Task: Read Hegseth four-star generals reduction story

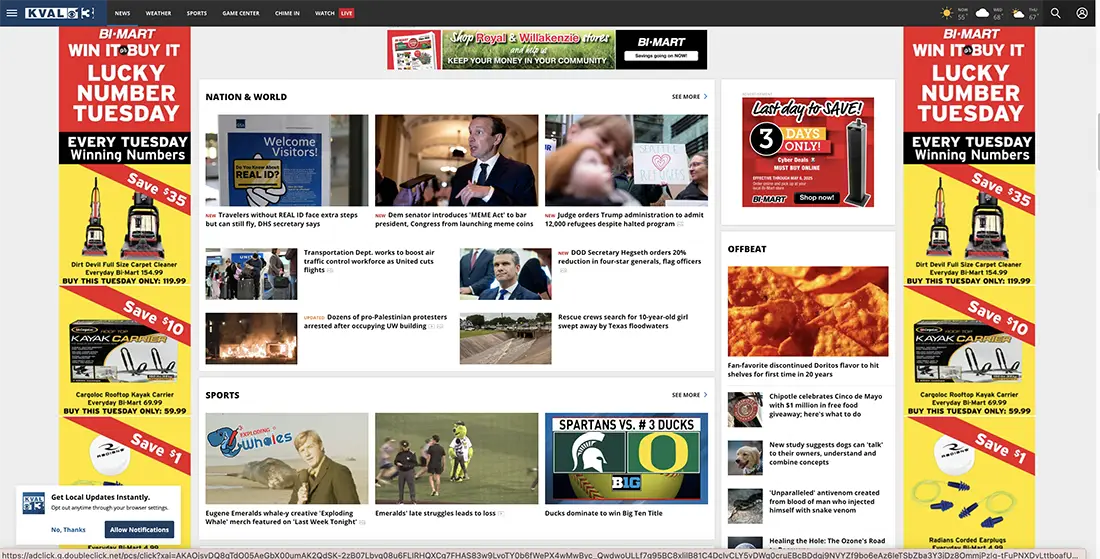Action: [629, 257]
